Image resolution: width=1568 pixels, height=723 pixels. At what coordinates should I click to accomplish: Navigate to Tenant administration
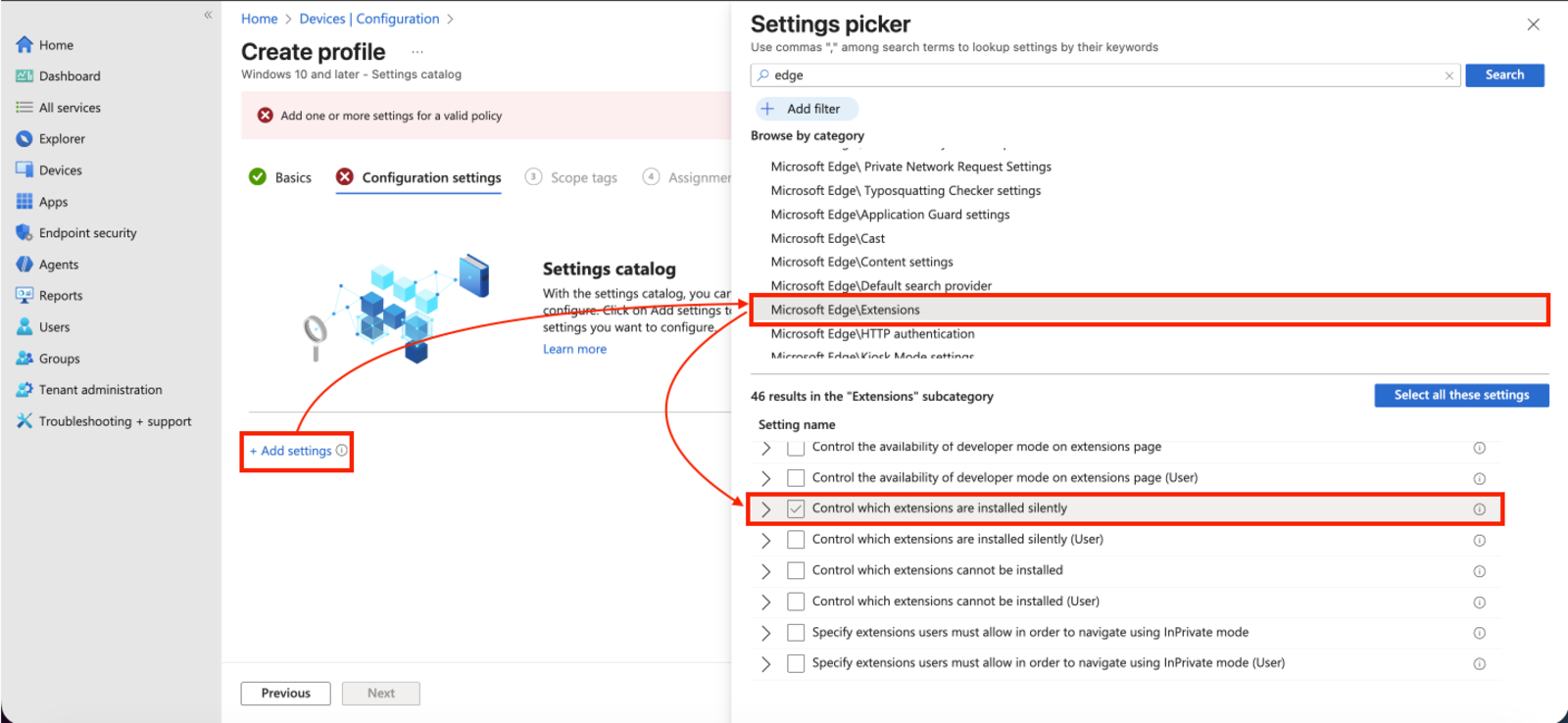[100, 389]
